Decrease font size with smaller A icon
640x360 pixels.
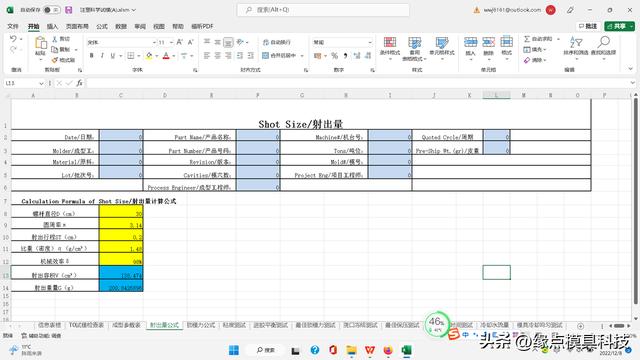click(191, 42)
